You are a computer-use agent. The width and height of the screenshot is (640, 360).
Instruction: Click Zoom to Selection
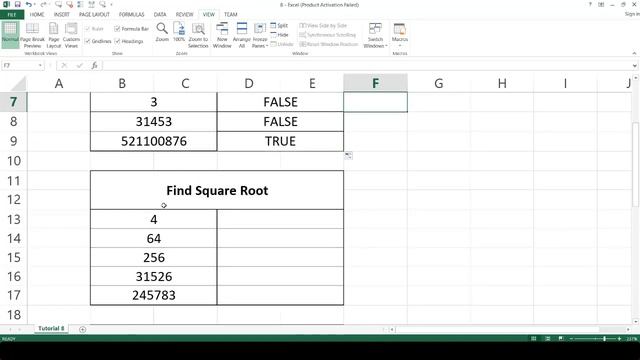(198, 35)
